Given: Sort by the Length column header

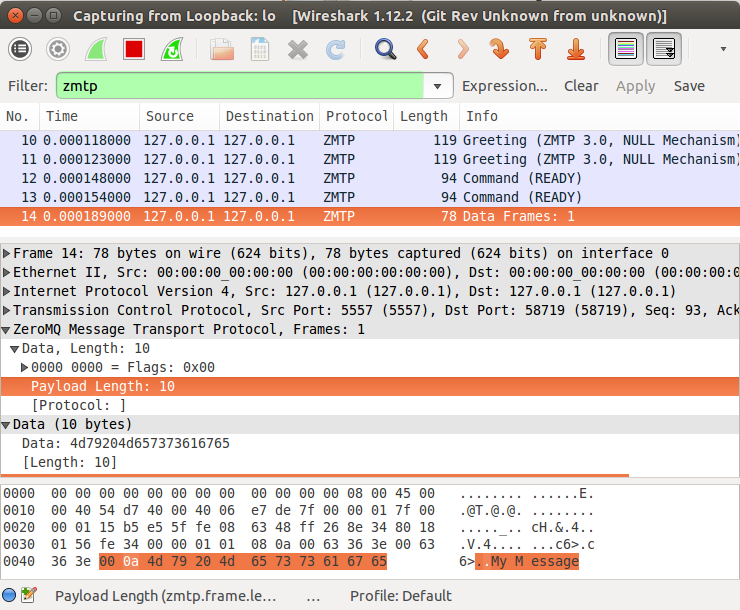Looking at the screenshot, I should click(x=426, y=116).
